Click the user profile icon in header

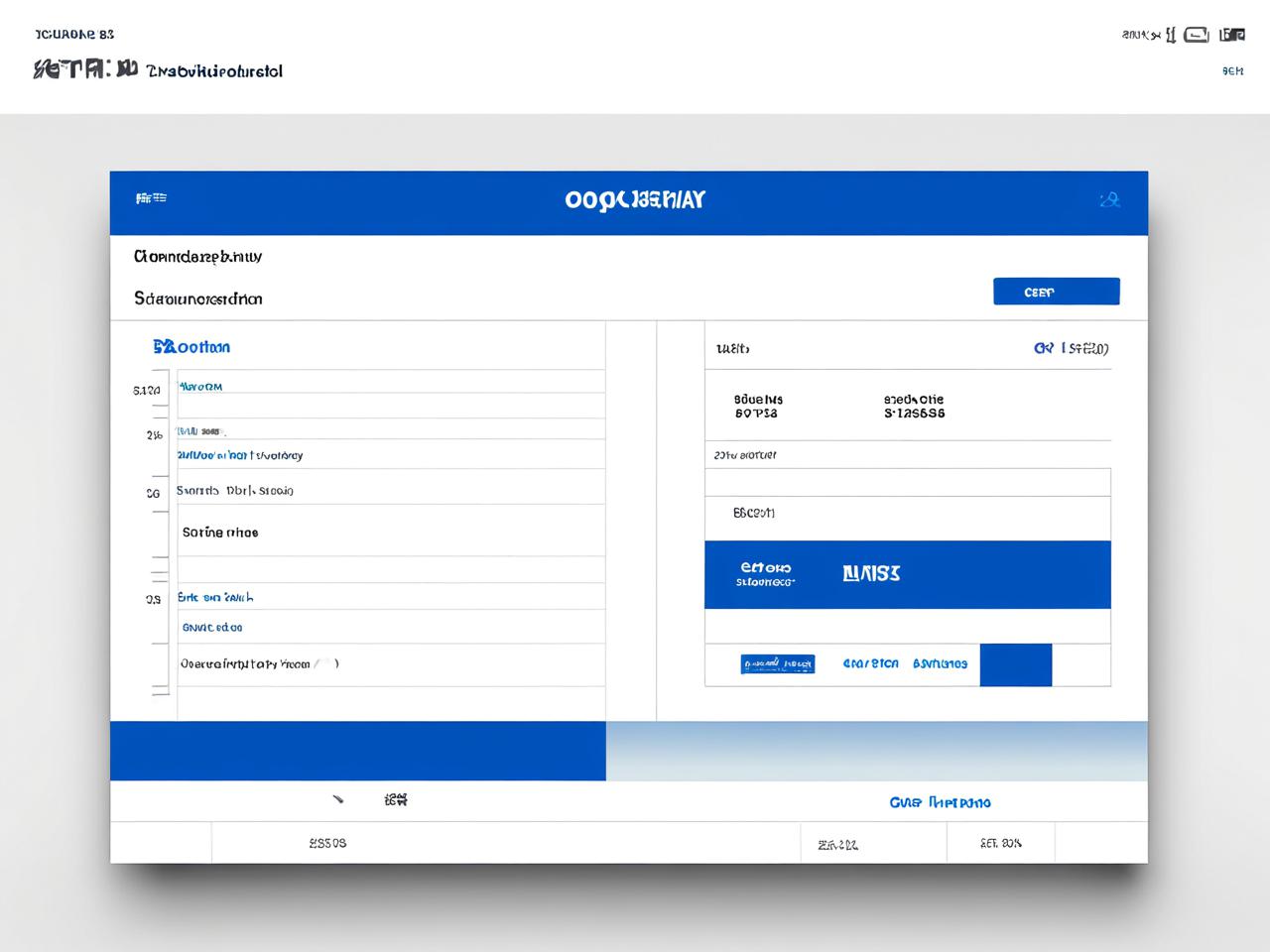click(1109, 200)
